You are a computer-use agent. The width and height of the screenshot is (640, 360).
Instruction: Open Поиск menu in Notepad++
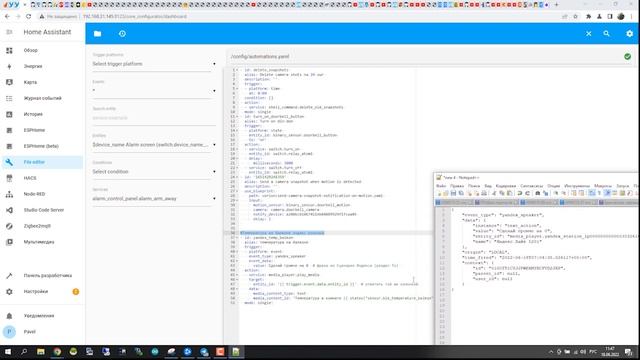[x=474, y=186]
